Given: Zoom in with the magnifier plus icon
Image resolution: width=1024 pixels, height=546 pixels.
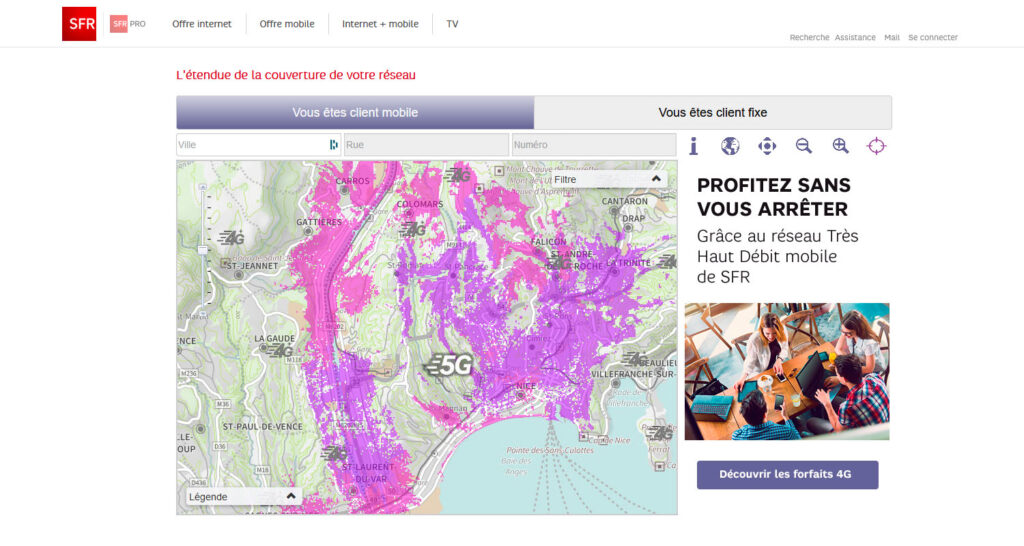Looking at the screenshot, I should [840, 146].
